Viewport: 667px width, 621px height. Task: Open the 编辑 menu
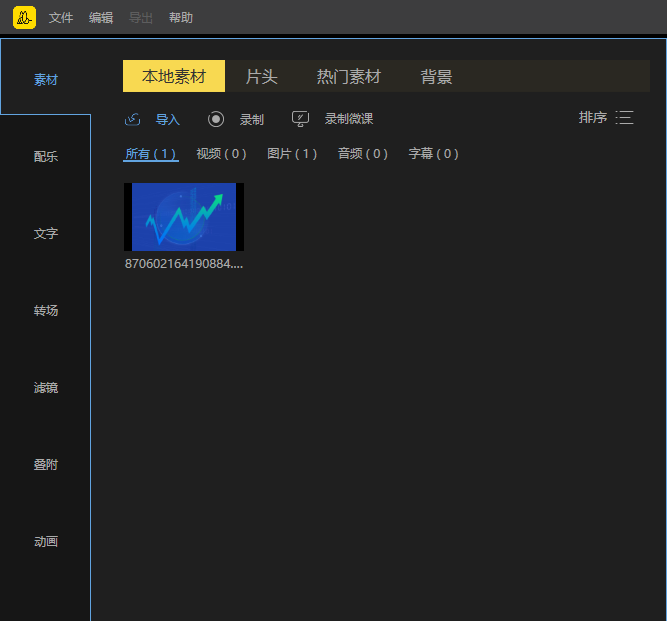click(101, 18)
